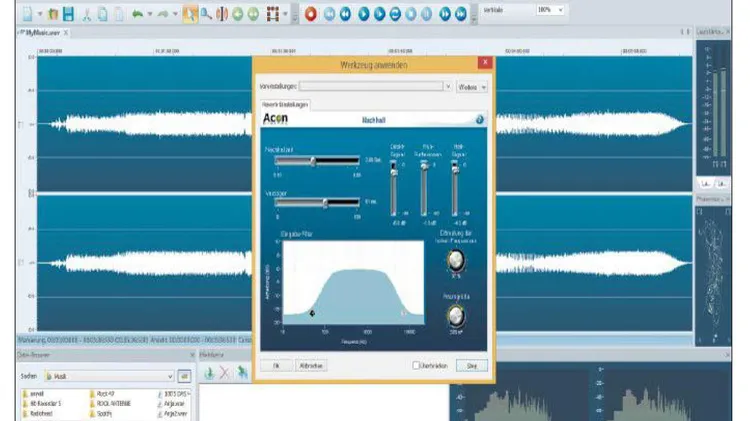Redo the action with the forward arrow icon
This screenshot has width=750, height=421.
pos(163,14)
